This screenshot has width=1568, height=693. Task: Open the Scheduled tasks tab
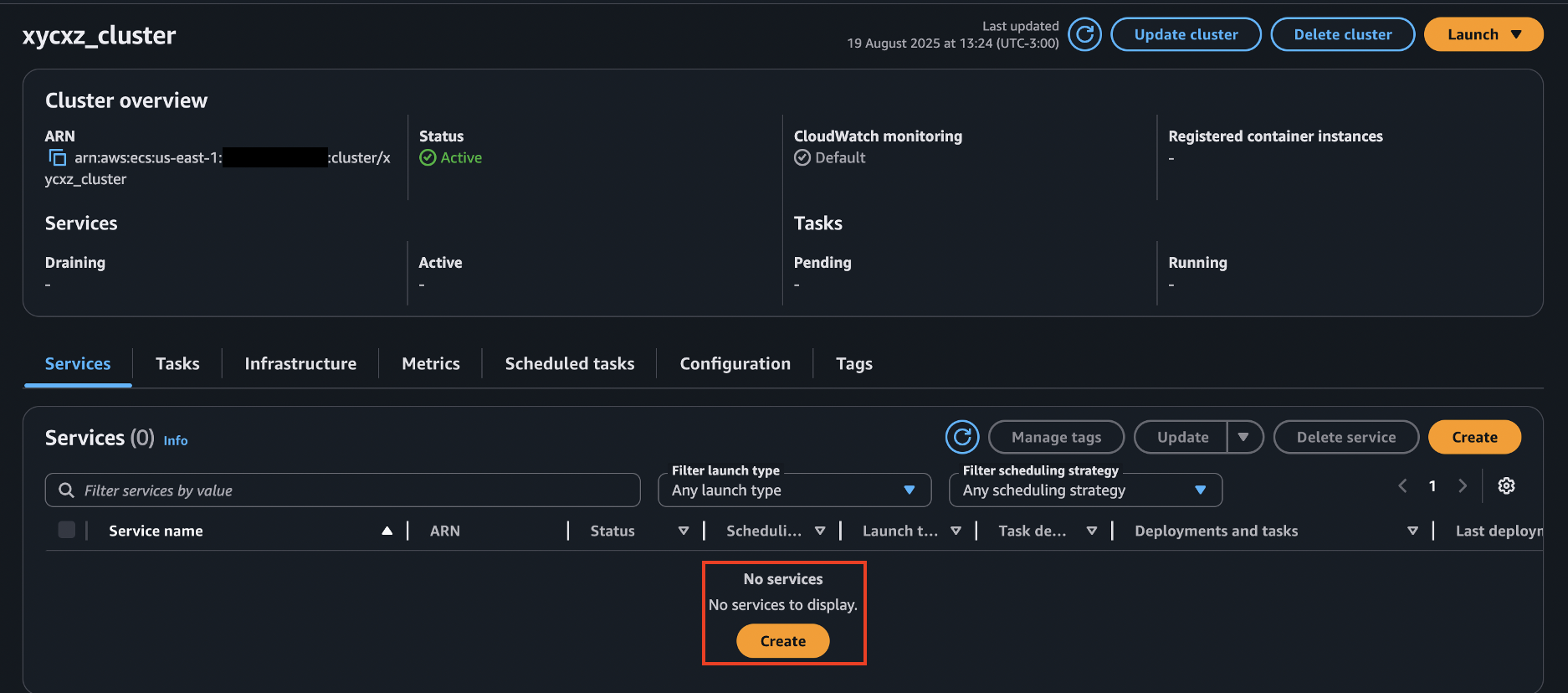[569, 364]
